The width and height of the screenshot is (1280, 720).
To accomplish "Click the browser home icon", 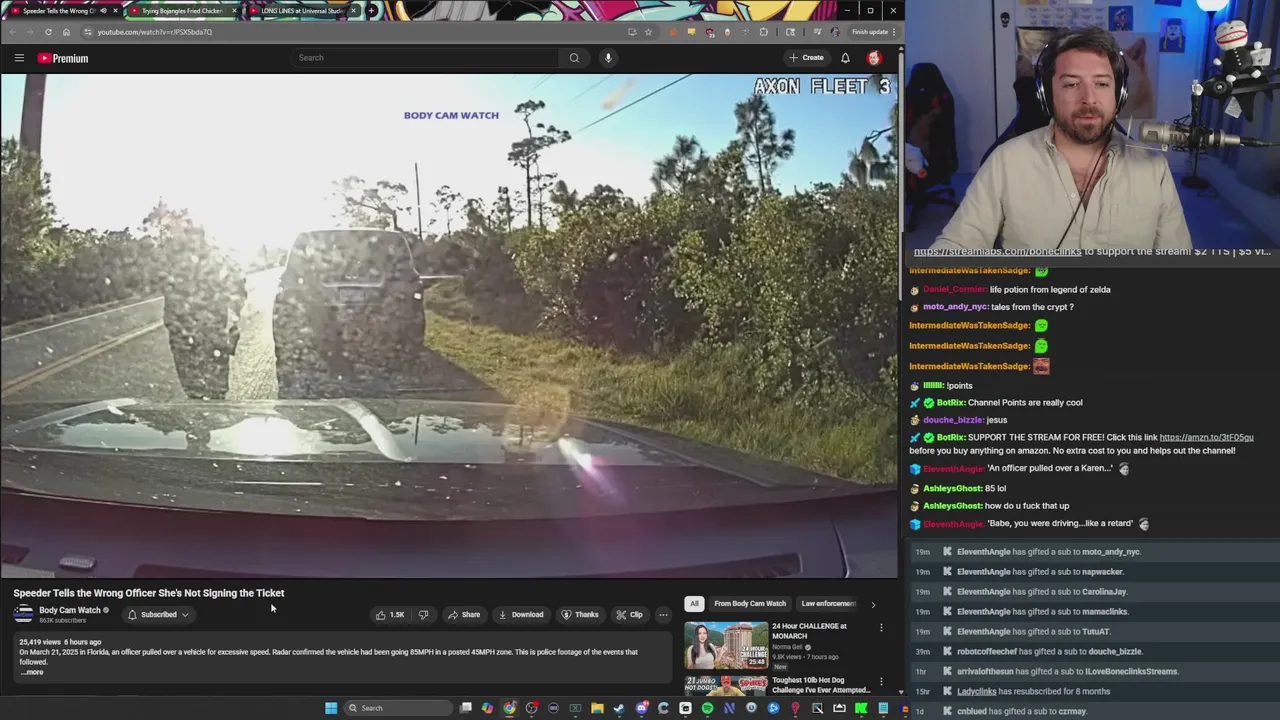I will pyautogui.click(x=66, y=32).
